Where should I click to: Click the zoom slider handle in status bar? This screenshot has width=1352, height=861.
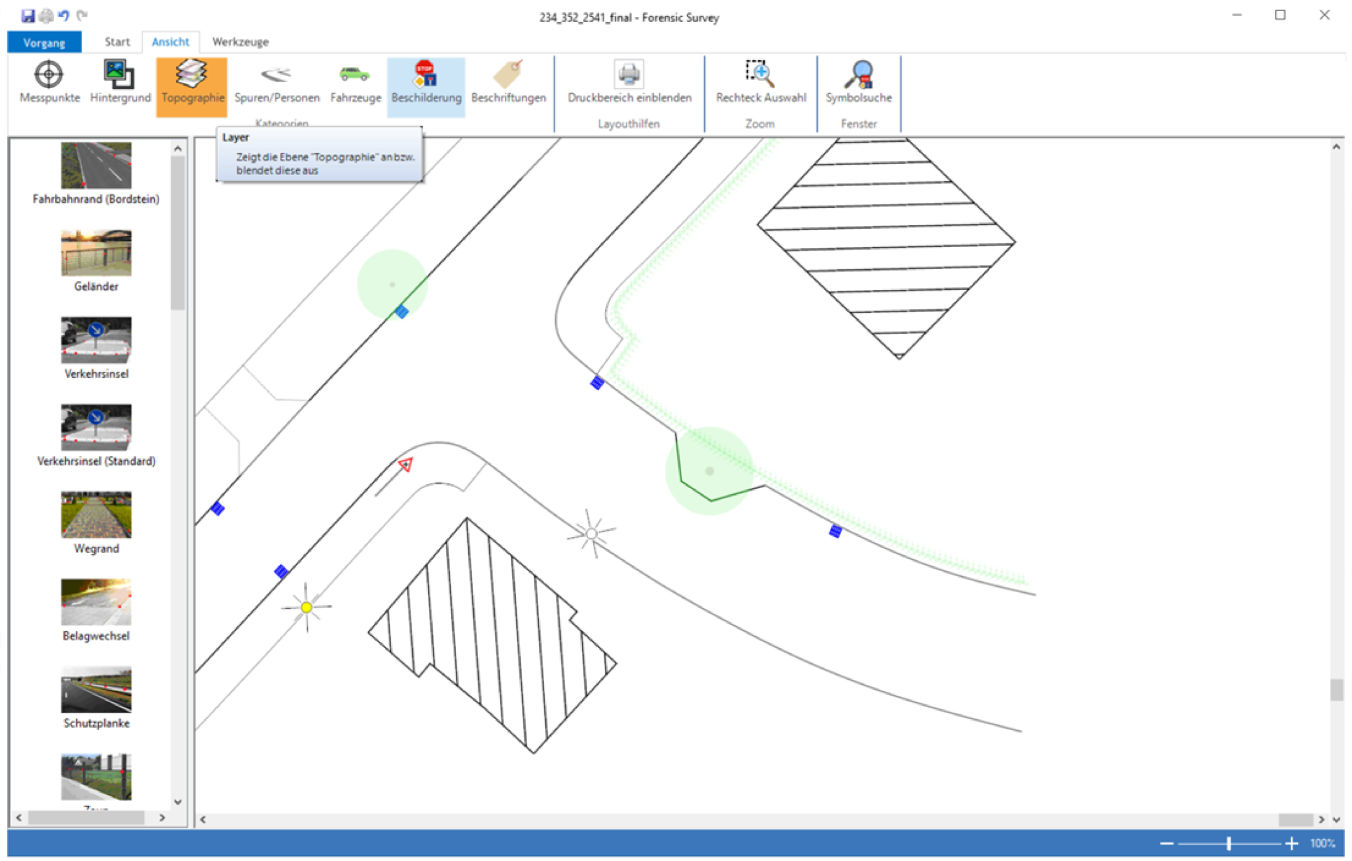tap(1229, 844)
